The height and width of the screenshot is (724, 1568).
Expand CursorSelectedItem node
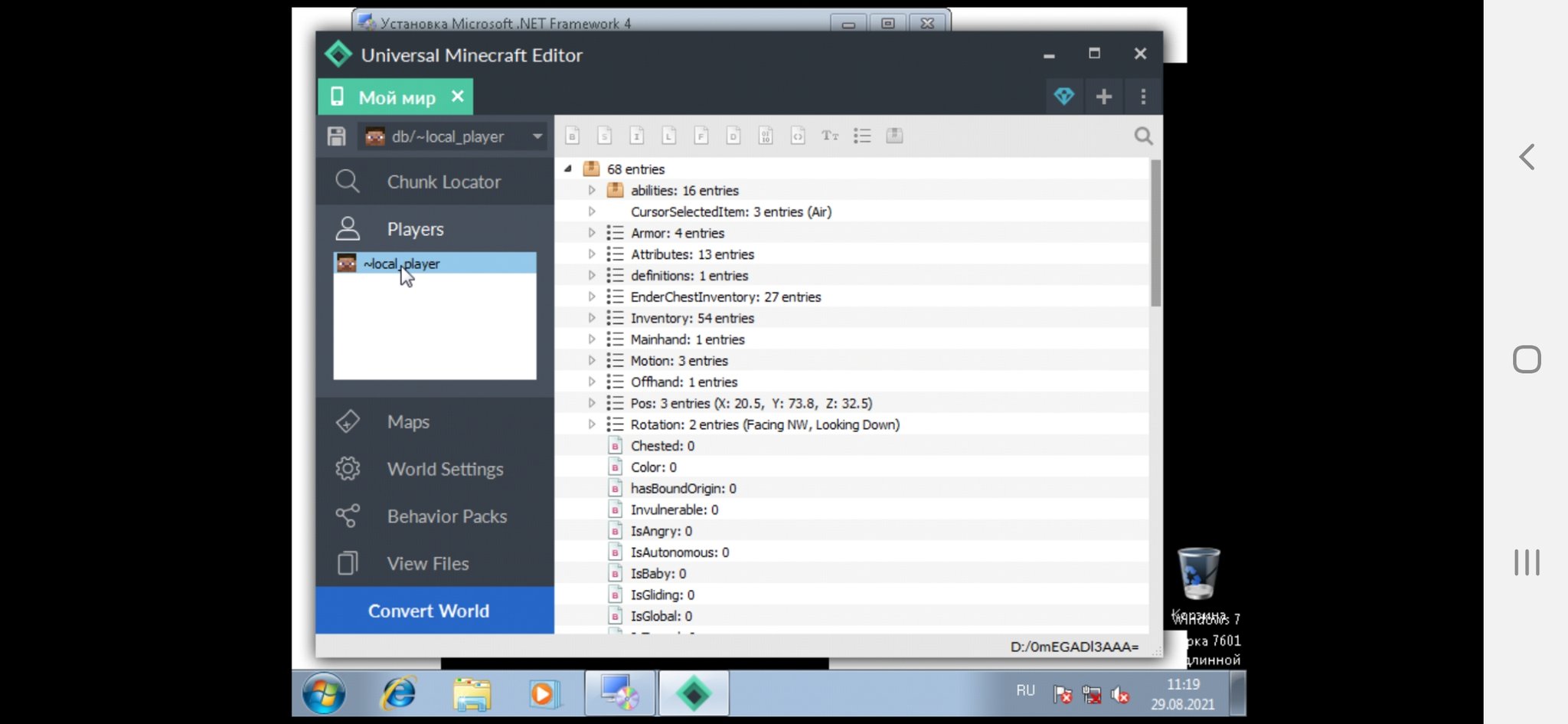pyautogui.click(x=592, y=211)
